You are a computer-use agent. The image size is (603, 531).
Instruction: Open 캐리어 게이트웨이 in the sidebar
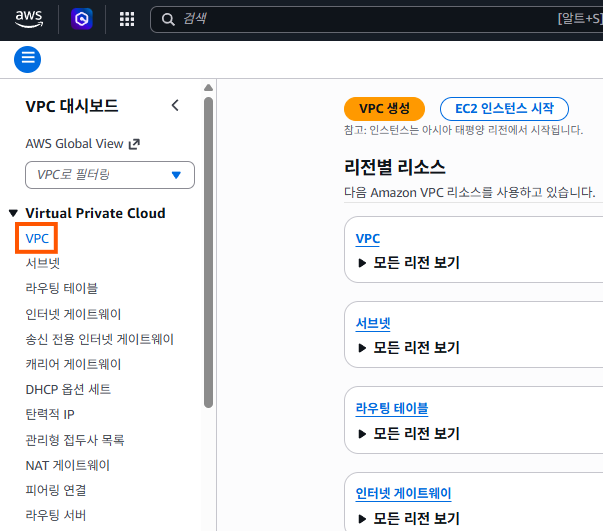[73, 364]
